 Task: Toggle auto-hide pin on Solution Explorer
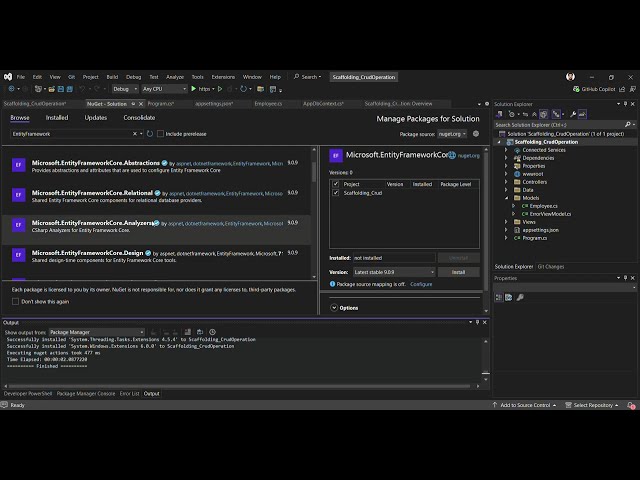coord(625,104)
